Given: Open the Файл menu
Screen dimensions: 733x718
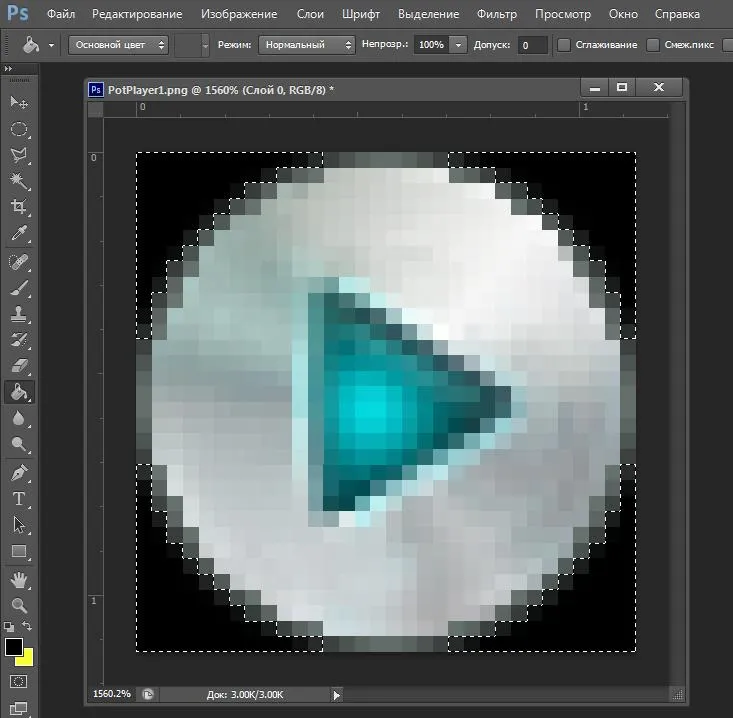Looking at the screenshot, I should pos(61,14).
